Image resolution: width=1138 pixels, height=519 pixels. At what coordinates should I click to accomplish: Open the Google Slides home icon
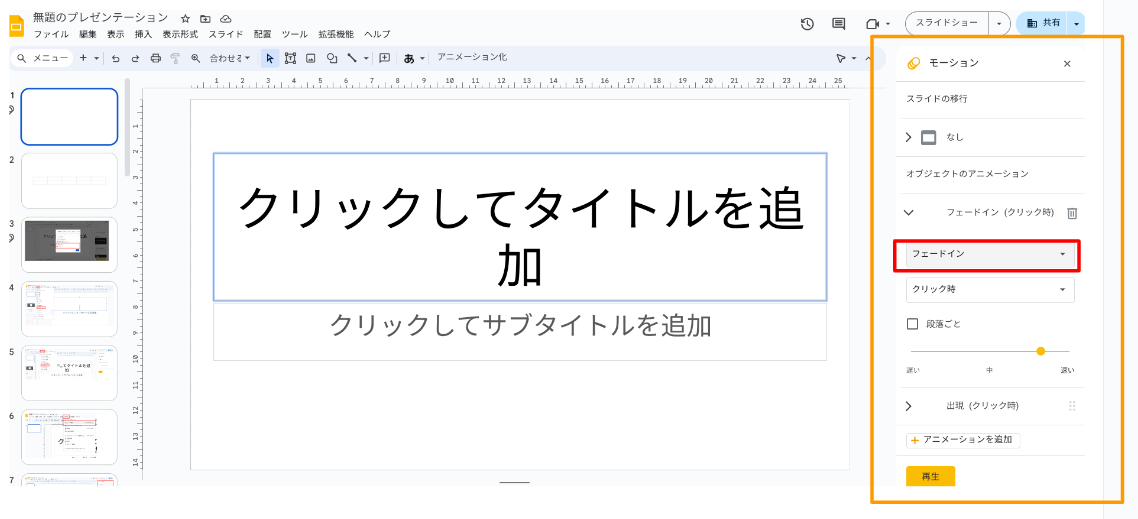click(16, 26)
